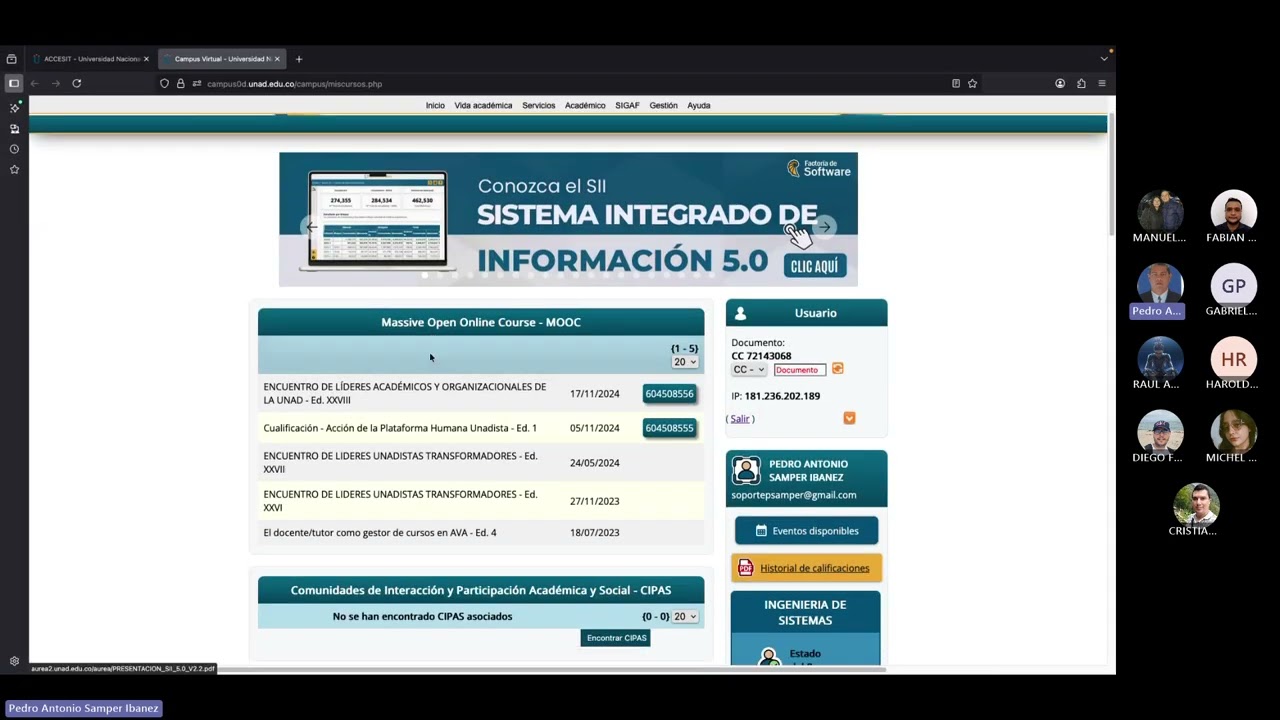The width and height of the screenshot is (1280, 720).
Task: Open the AI chatbot sidebar icon
Action: 14,107
